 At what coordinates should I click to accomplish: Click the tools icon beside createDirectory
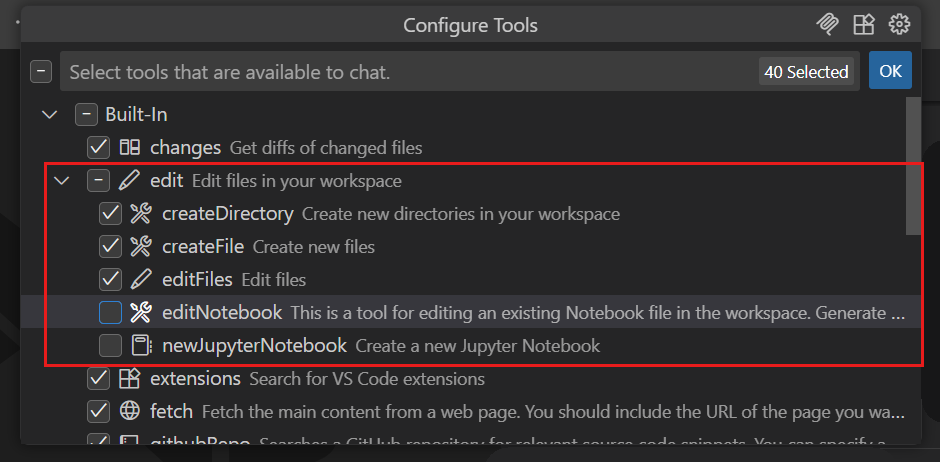coord(141,214)
